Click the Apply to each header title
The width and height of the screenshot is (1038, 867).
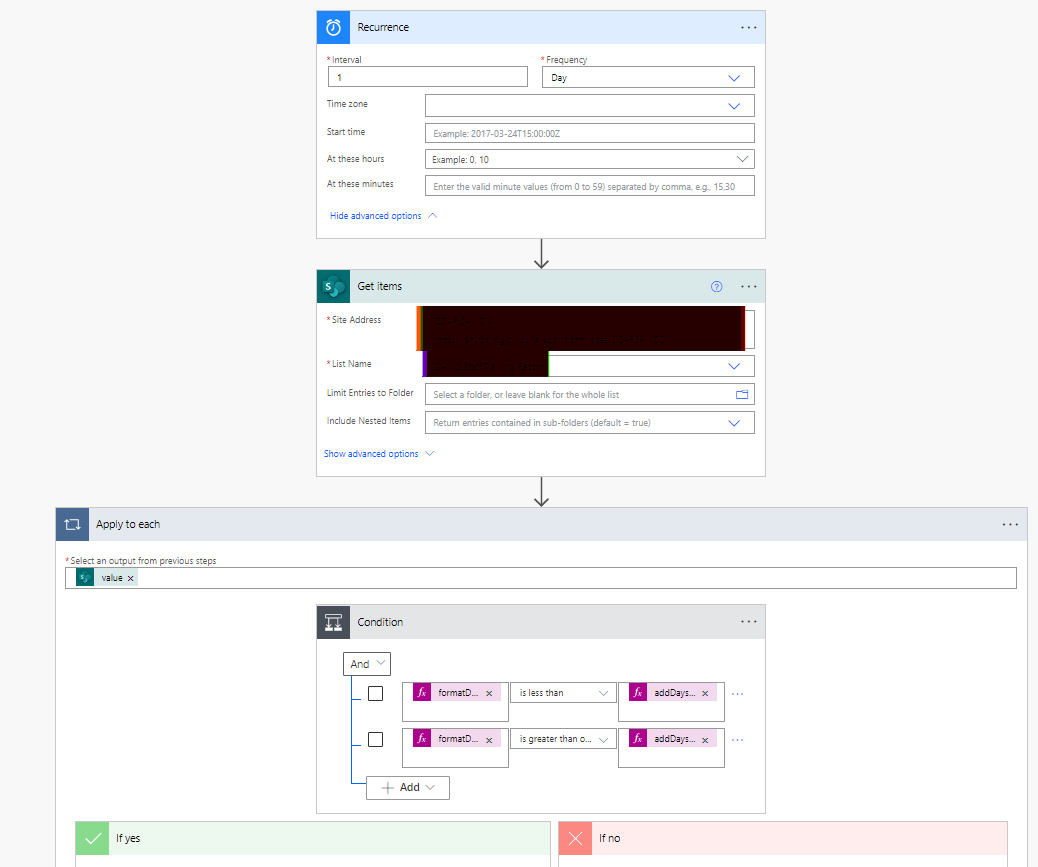(128, 524)
